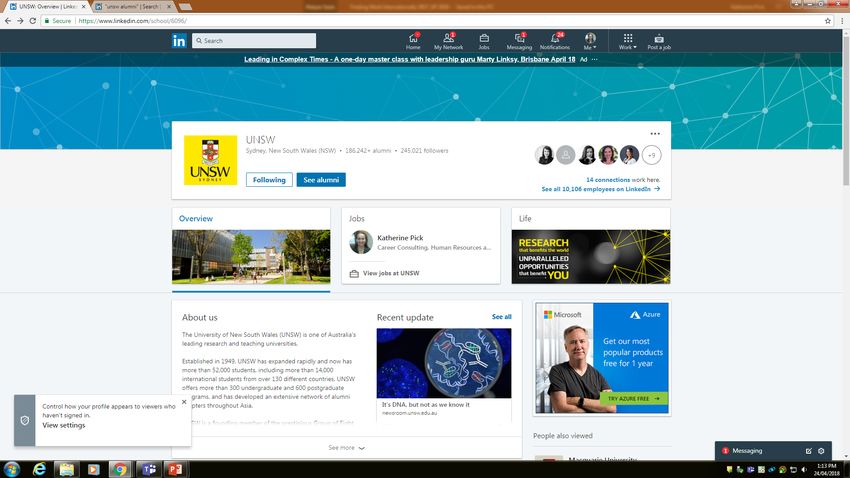The image size is (850, 478).
Task: Go forward in Chrome
Action: (20, 21)
